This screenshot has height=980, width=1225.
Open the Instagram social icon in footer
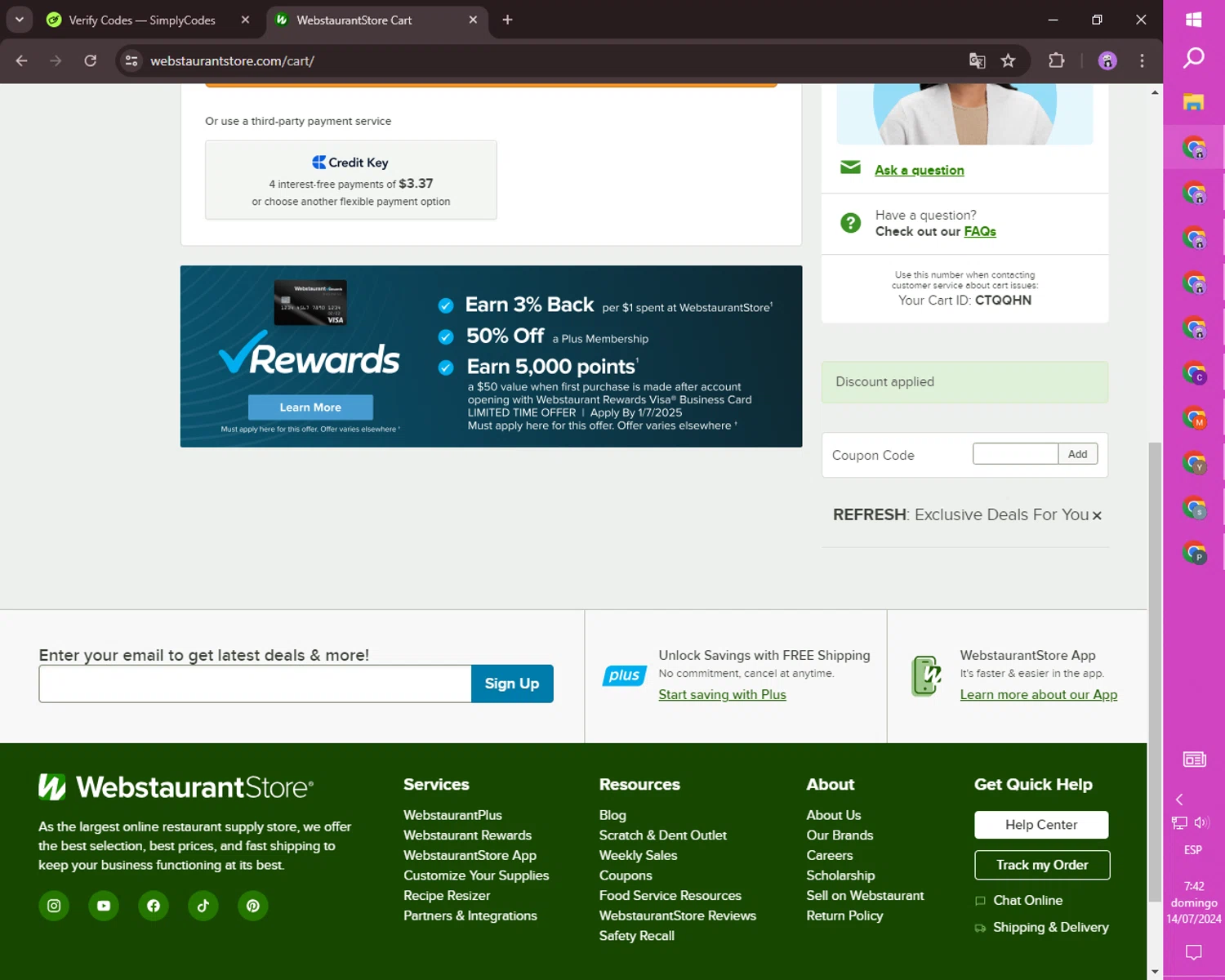(x=54, y=906)
